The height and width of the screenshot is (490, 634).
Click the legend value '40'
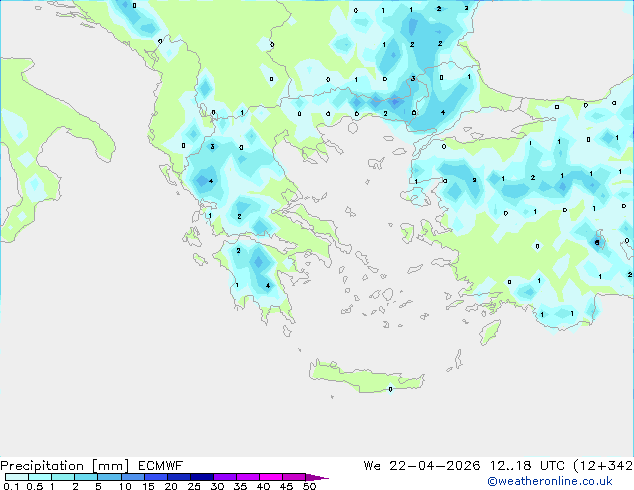[x=264, y=486]
